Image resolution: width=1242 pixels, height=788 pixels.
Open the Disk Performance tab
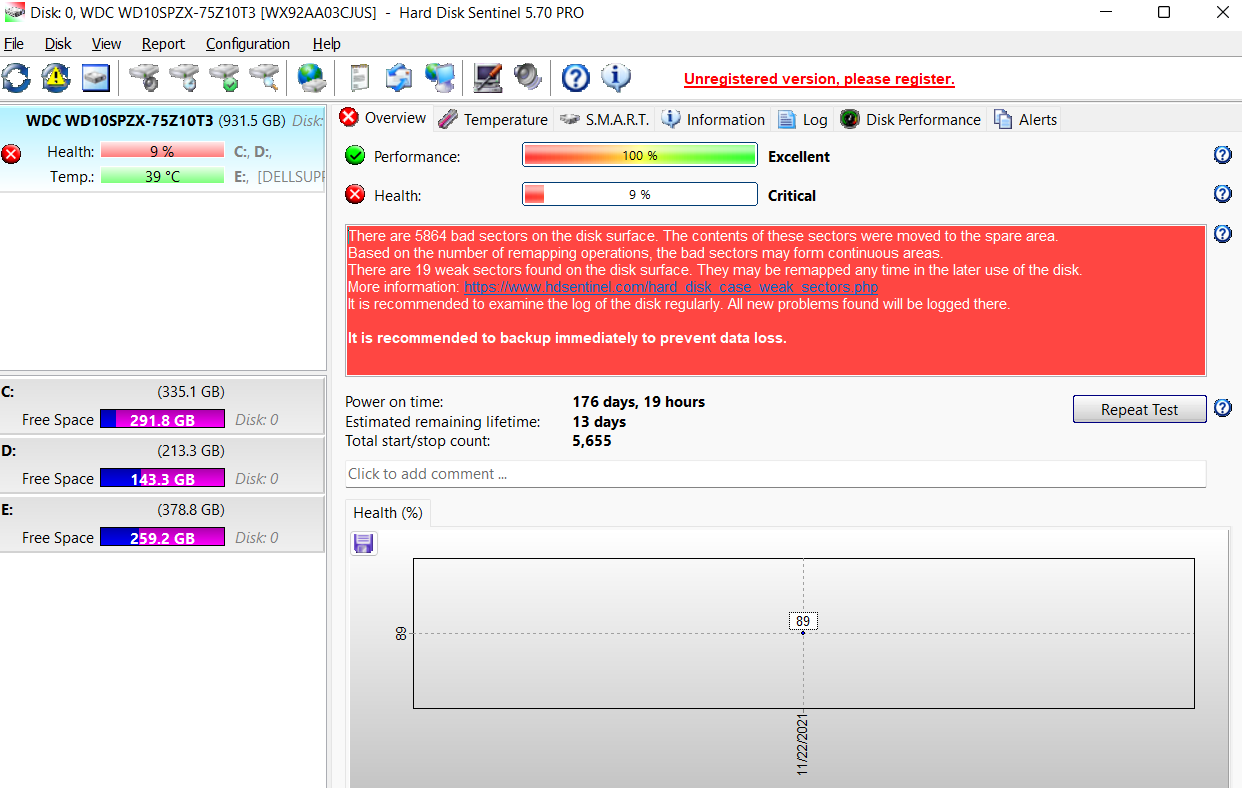click(x=911, y=119)
